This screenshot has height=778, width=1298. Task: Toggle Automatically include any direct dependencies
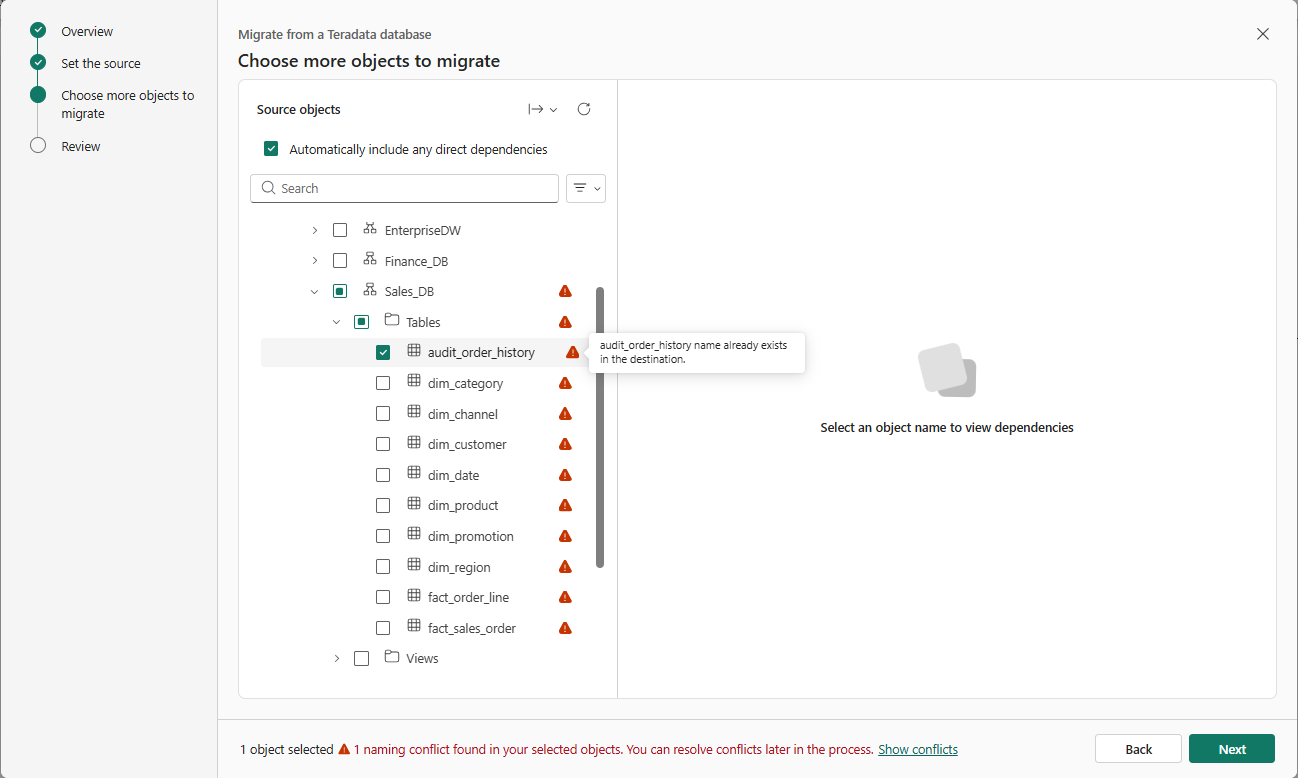point(271,149)
